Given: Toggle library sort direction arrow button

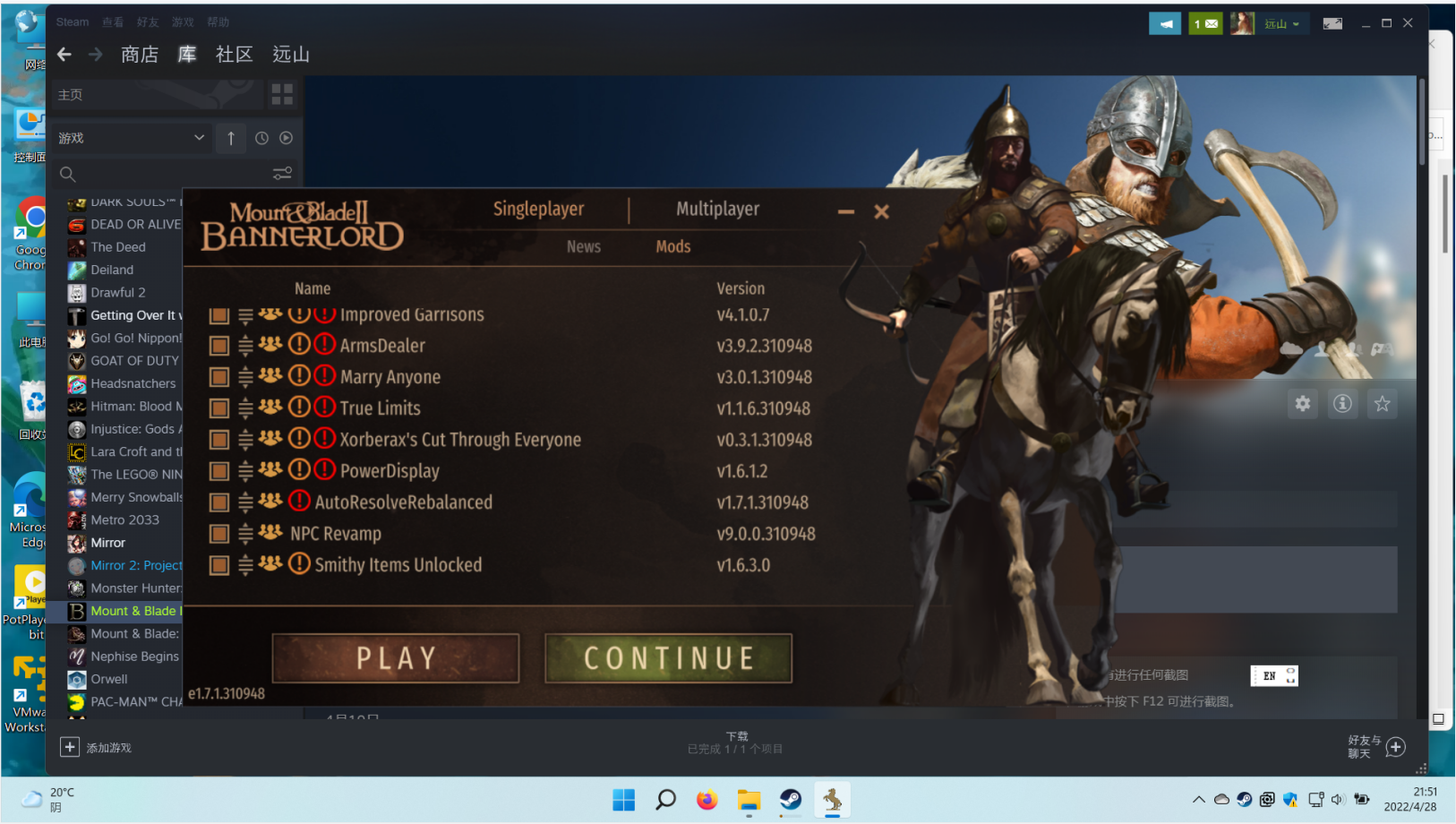Looking at the screenshot, I should 231,138.
